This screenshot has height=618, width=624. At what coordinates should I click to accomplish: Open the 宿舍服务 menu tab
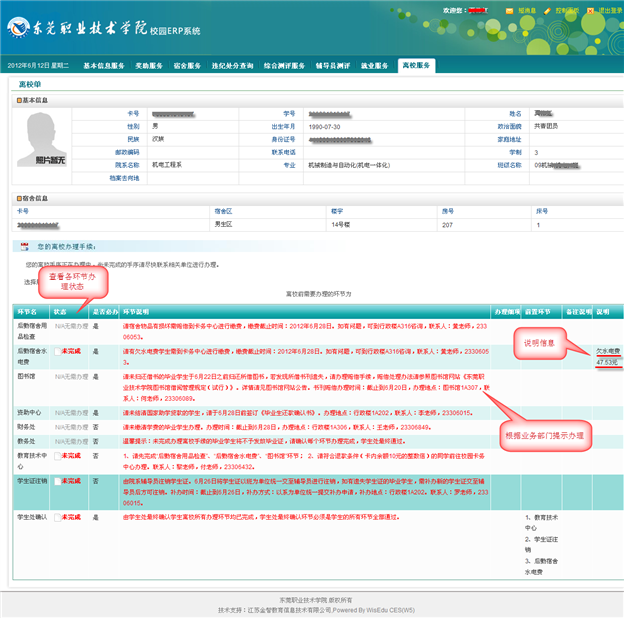(189, 65)
